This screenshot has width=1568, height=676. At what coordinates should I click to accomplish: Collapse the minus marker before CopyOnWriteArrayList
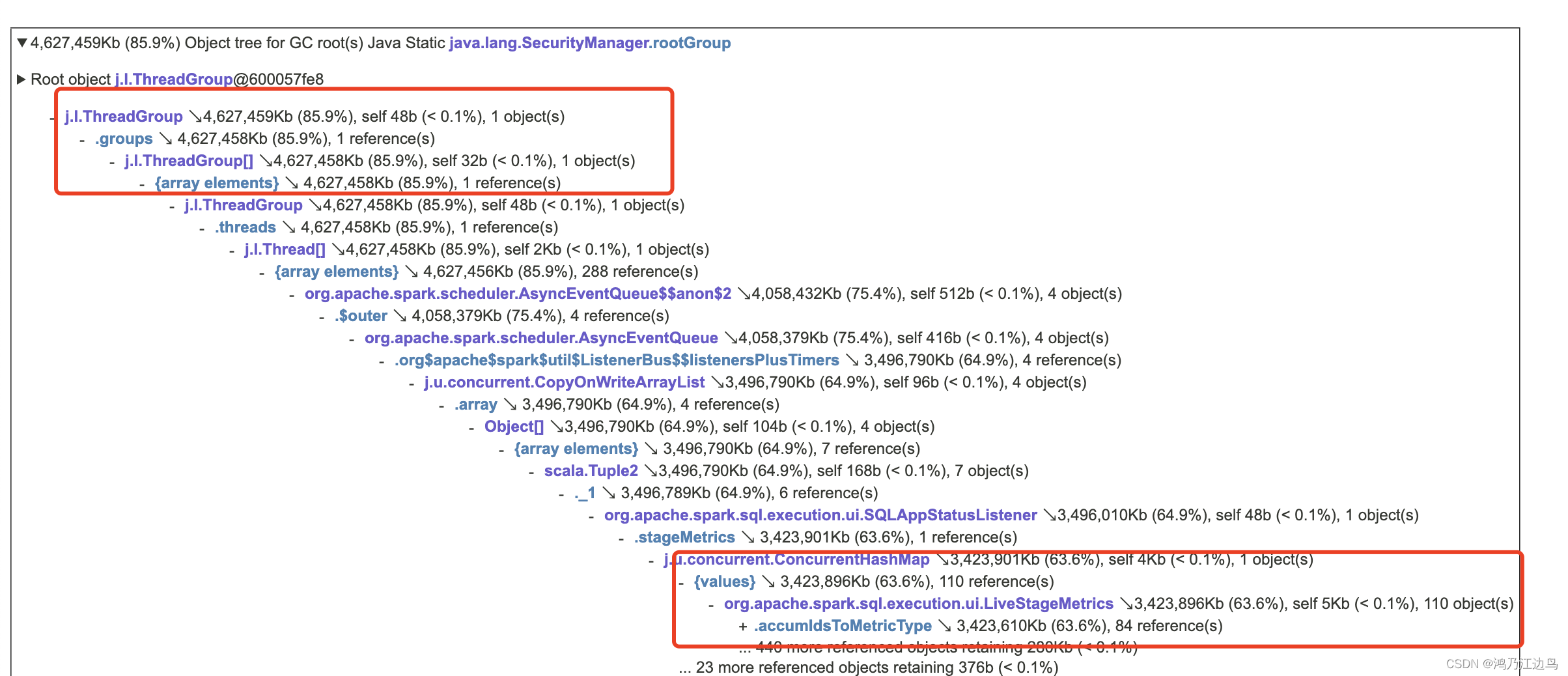tap(412, 384)
